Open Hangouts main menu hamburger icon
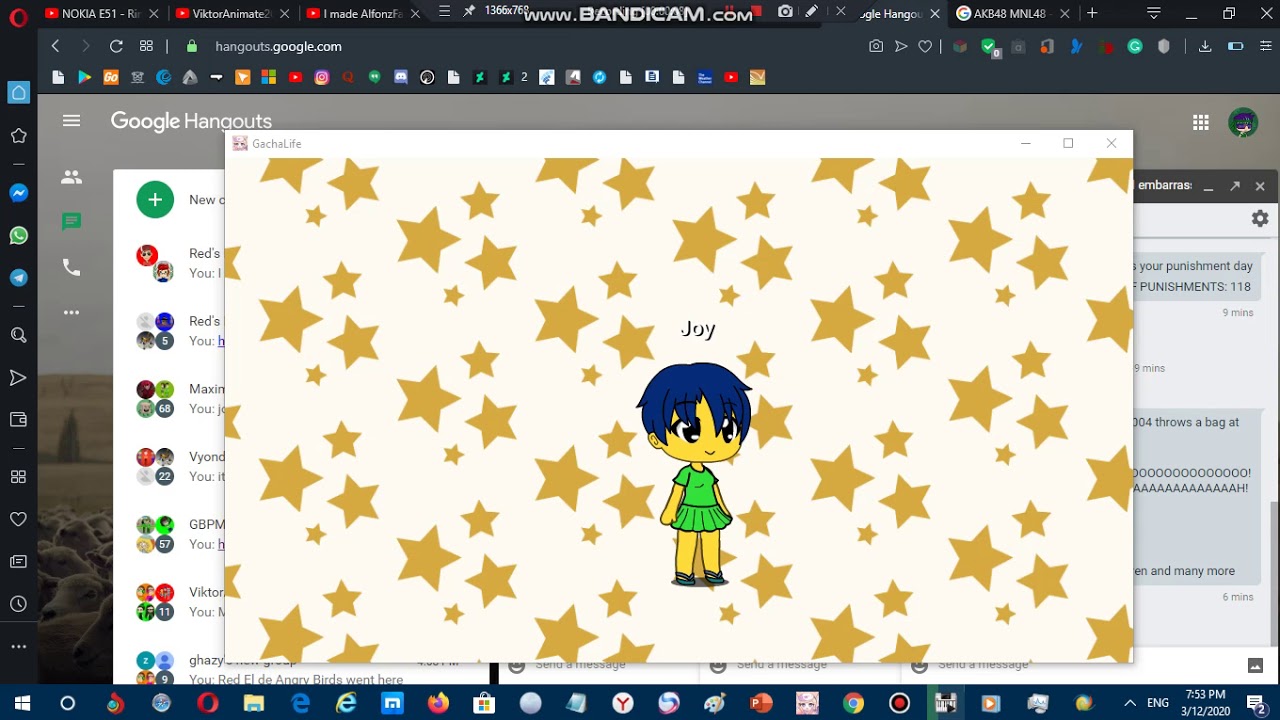 click(71, 121)
